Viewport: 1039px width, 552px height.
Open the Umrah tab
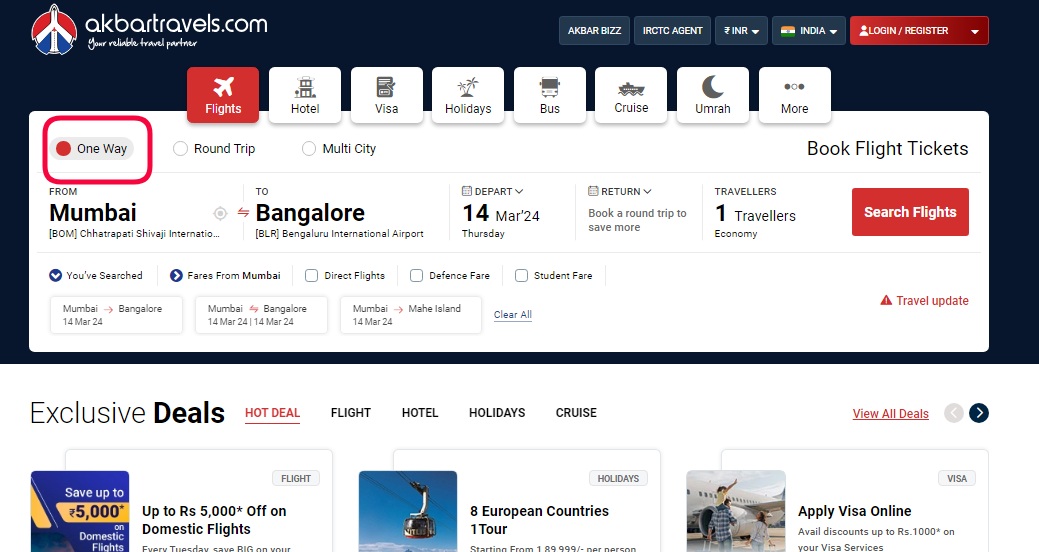pyautogui.click(x=712, y=95)
